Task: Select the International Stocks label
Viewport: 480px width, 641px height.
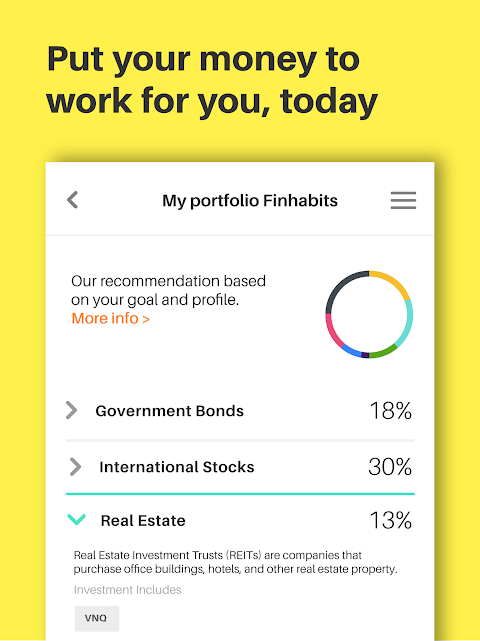Action: point(177,467)
